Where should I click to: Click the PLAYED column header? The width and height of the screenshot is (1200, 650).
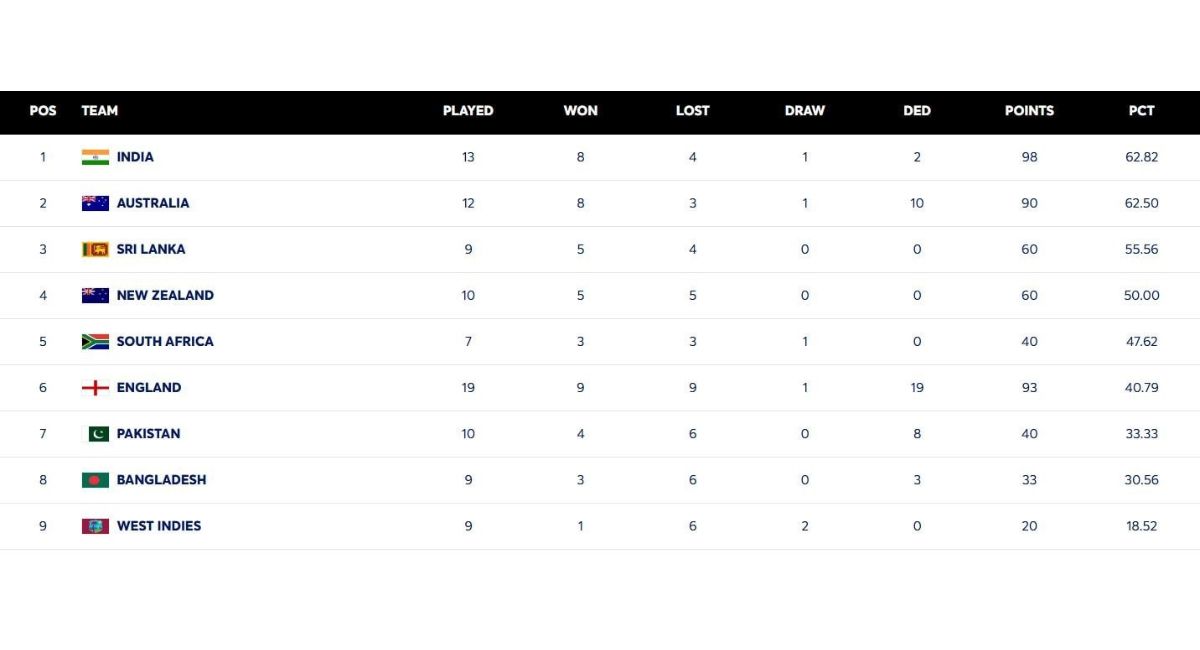(468, 111)
